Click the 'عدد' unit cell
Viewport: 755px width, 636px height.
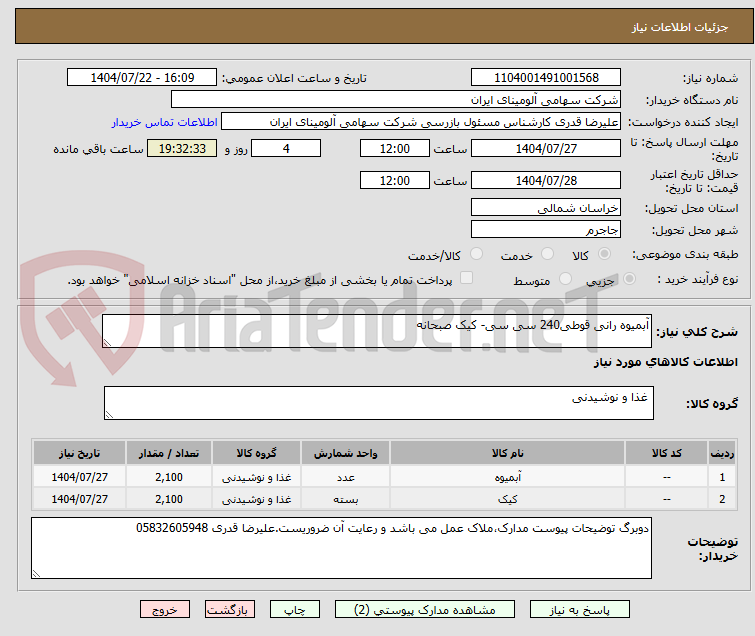345,477
